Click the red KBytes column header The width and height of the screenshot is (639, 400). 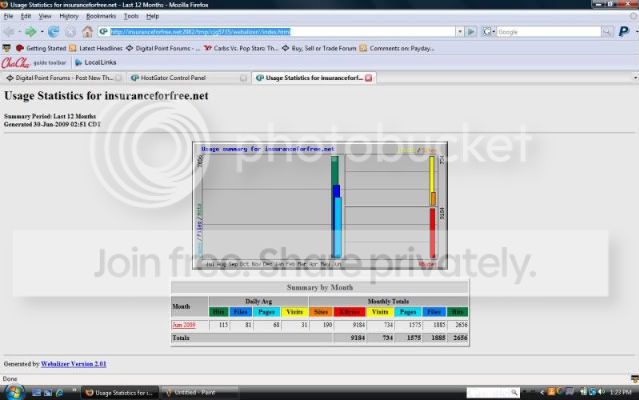pyautogui.click(x=350, y=312)
